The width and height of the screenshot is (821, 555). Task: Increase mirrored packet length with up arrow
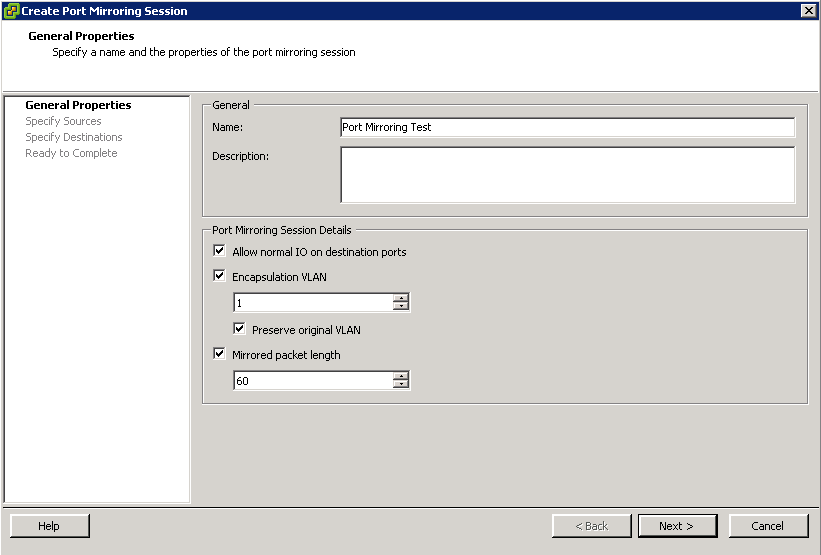(401, 376)
